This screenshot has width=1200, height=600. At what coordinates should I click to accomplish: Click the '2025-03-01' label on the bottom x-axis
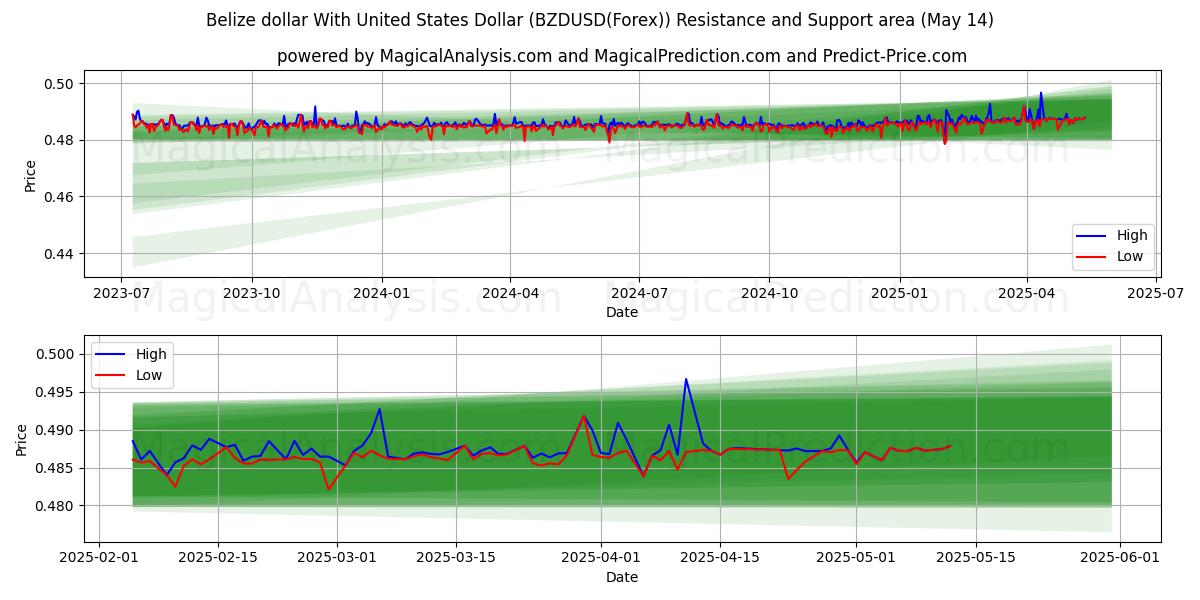(337, 558)
